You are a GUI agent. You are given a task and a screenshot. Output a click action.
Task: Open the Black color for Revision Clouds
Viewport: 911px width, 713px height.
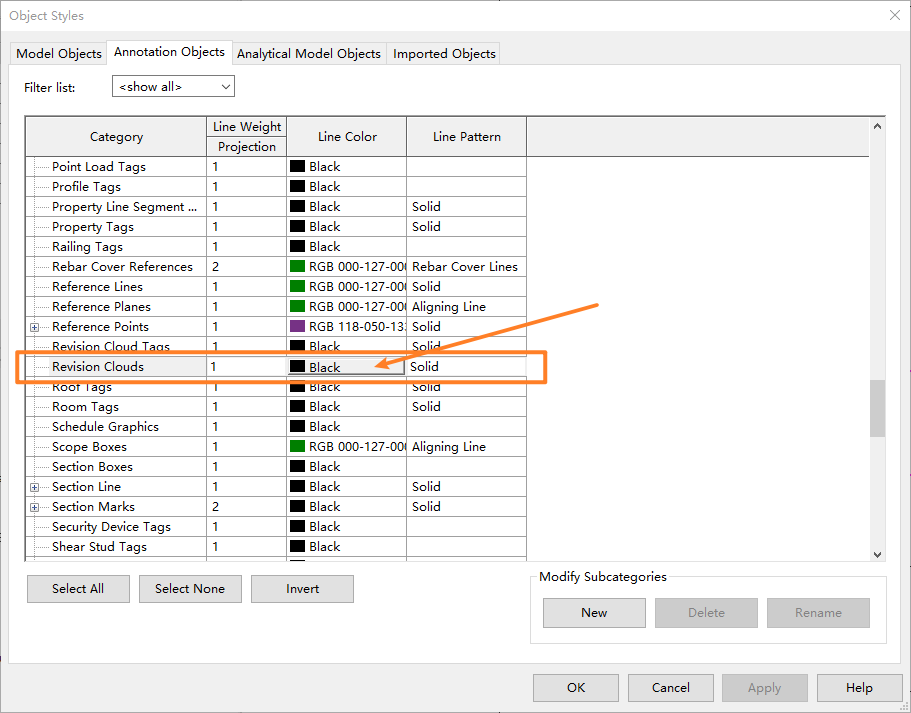tap(295, 366)
